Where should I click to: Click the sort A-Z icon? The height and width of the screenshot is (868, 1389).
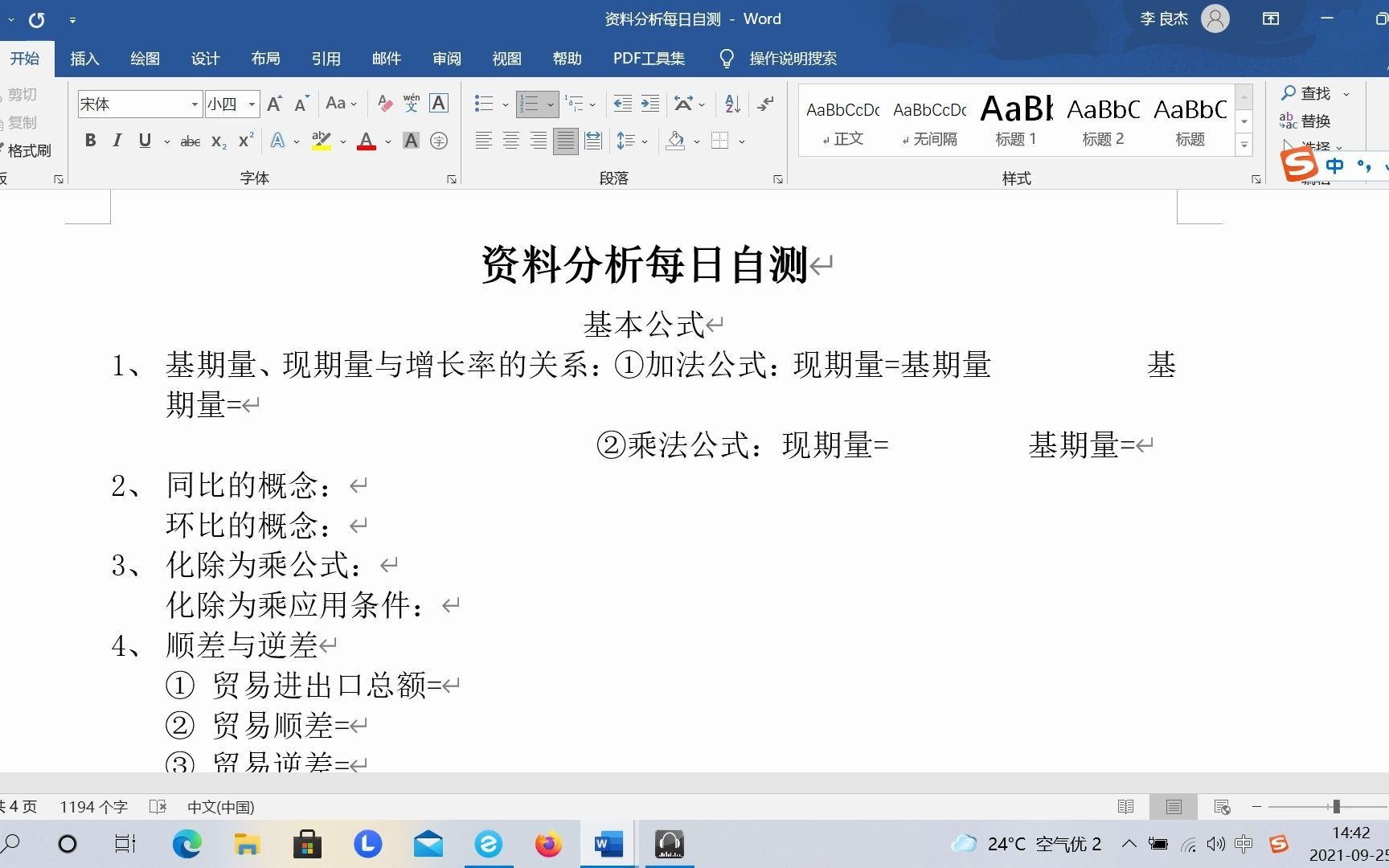click(x=732, y=104)
